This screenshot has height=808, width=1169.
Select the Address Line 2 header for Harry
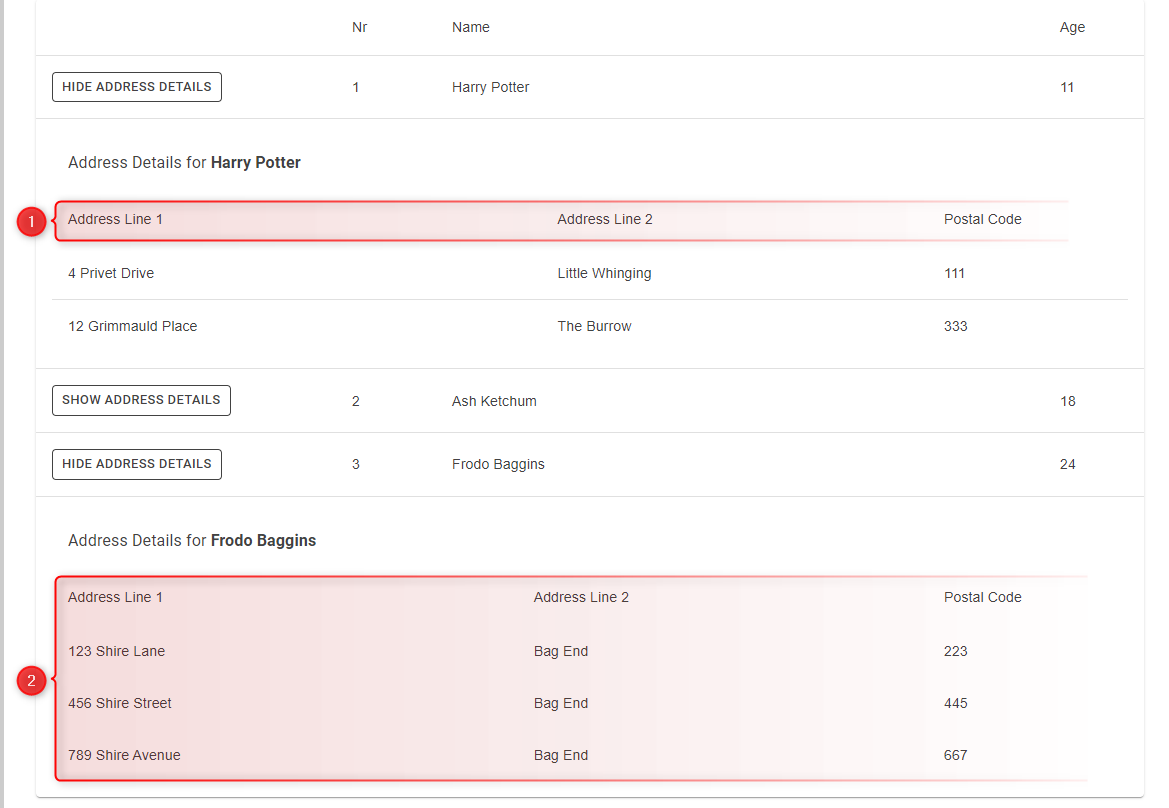[605, 219]
